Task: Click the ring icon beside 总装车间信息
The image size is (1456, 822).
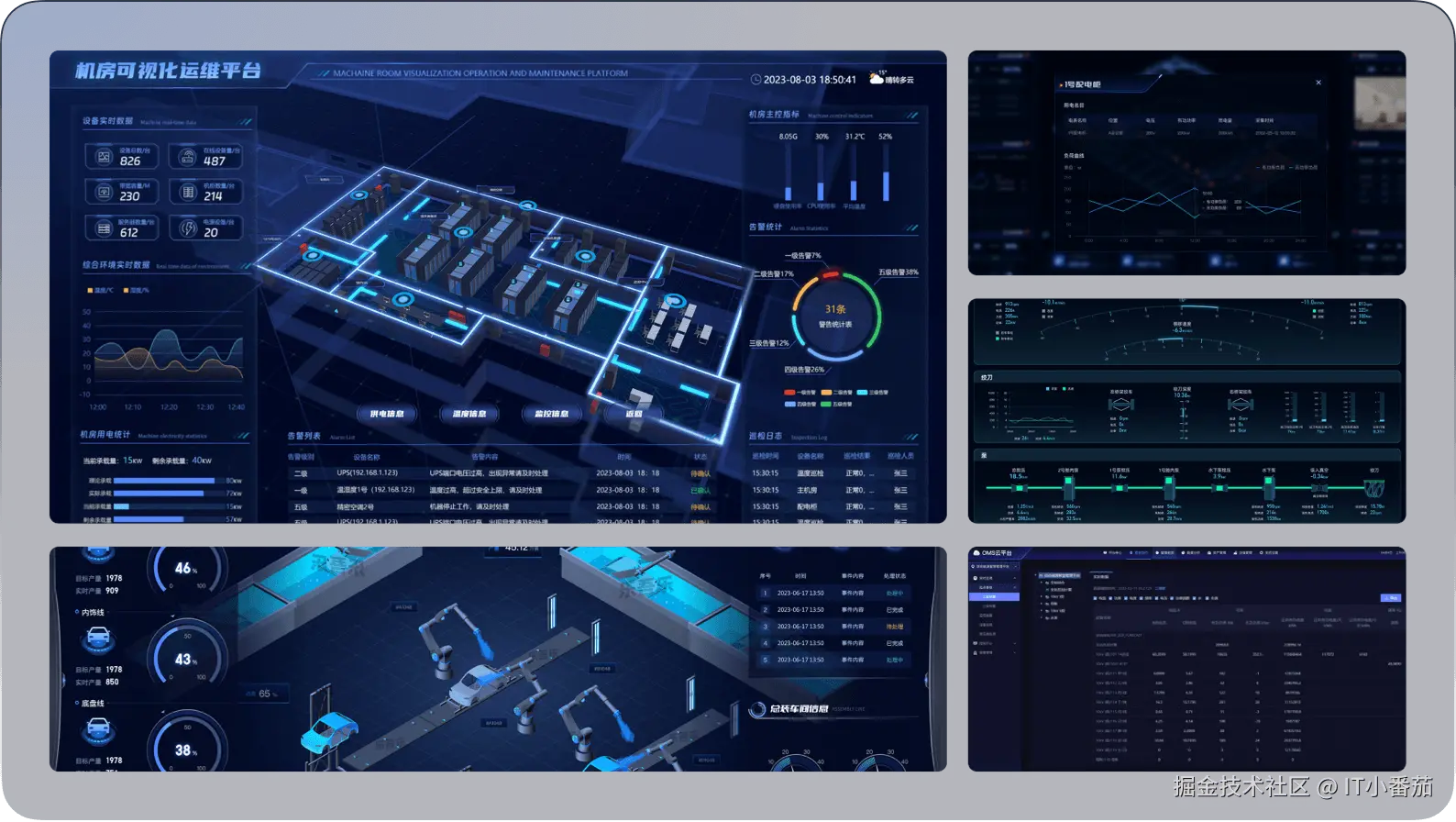Action: 757,709
